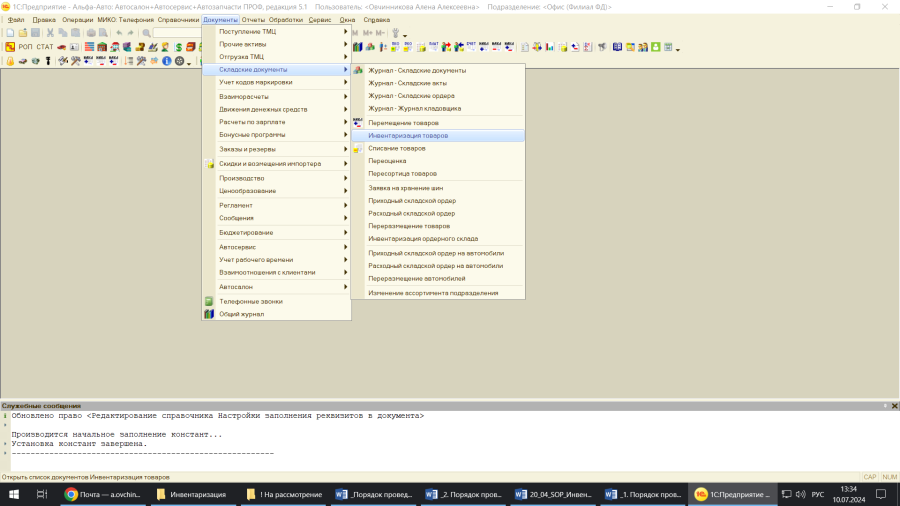Choose Инвентаризация ордерного склада entry

(x=438, y=238)
